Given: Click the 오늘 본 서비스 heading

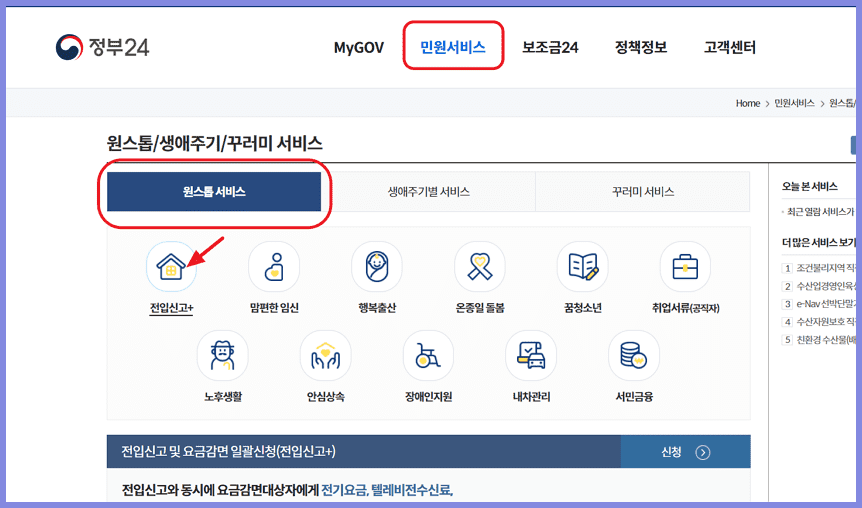Looking at the screenshot, I should point(809,186).
